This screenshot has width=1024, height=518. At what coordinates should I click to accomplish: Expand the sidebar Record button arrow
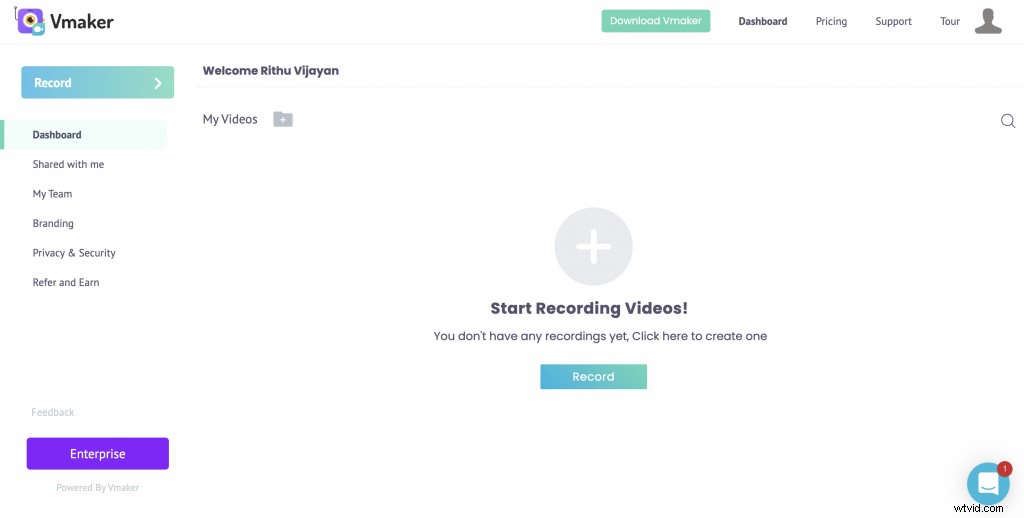(x=157, y=83)
